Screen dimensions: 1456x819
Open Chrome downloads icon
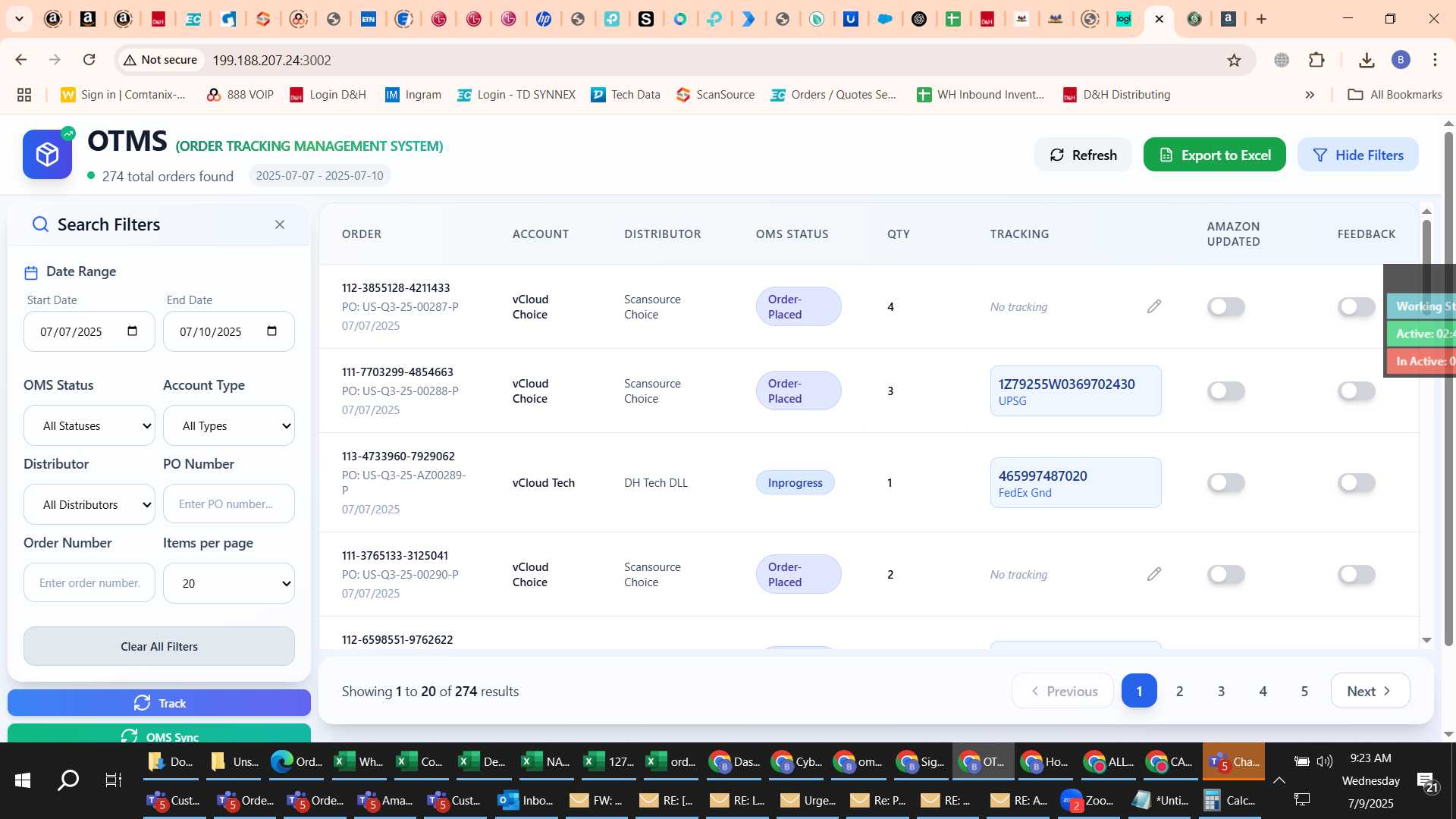1367,60
